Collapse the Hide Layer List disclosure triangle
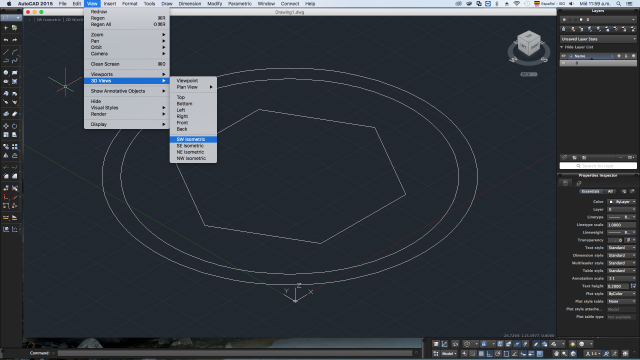Screen dimensions: 640x360 (562, 47)
